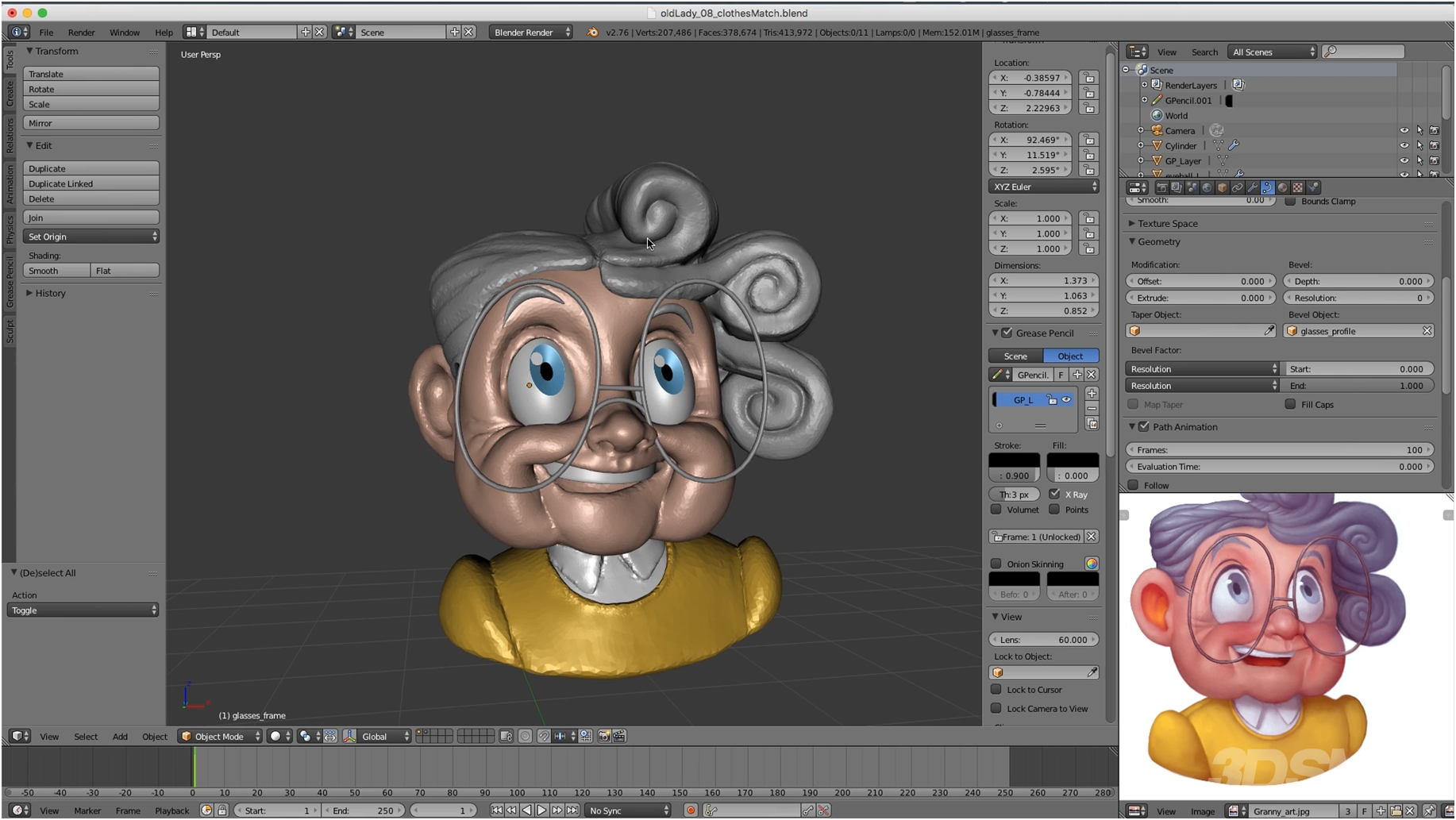Viewport: 1456px width, 820px height.
Task: Open the Scene properties tab icon
Action: [1192, 187]
